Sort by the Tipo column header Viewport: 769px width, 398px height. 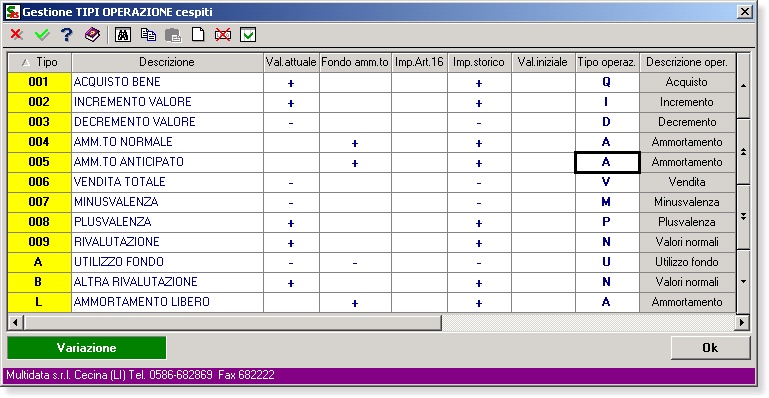pos(40,62)
